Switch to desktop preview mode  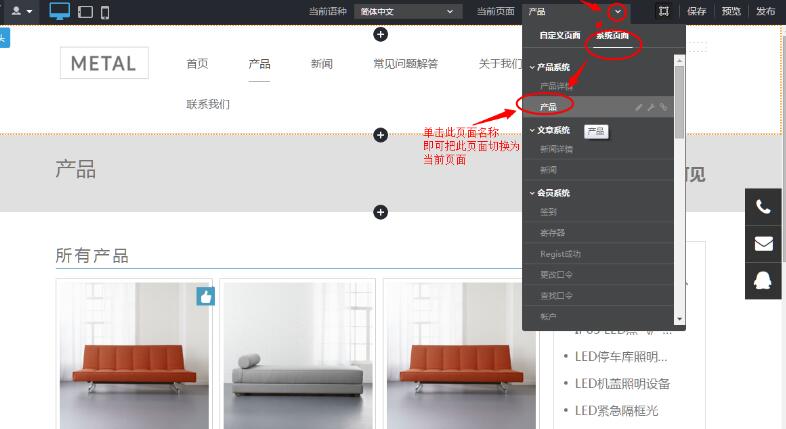[x=60, y=11]
